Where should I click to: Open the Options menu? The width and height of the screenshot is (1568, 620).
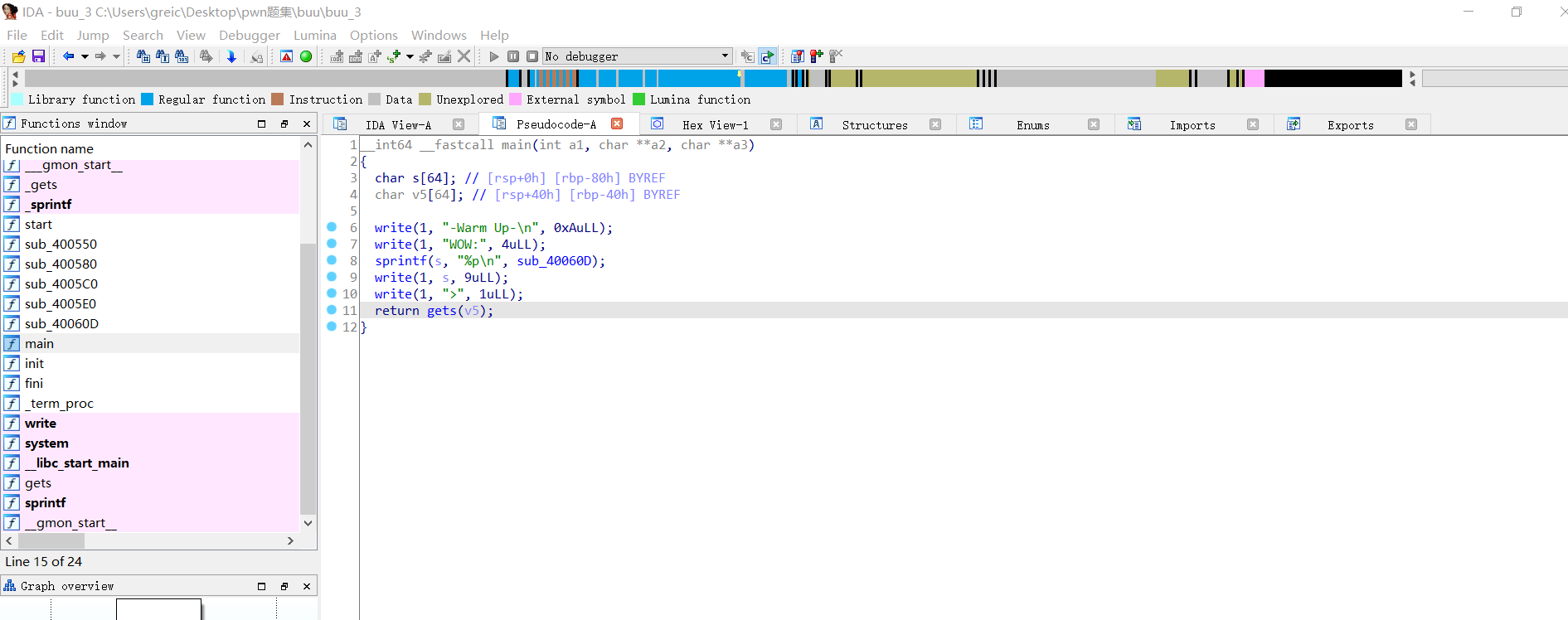click(x=374, y=35)
